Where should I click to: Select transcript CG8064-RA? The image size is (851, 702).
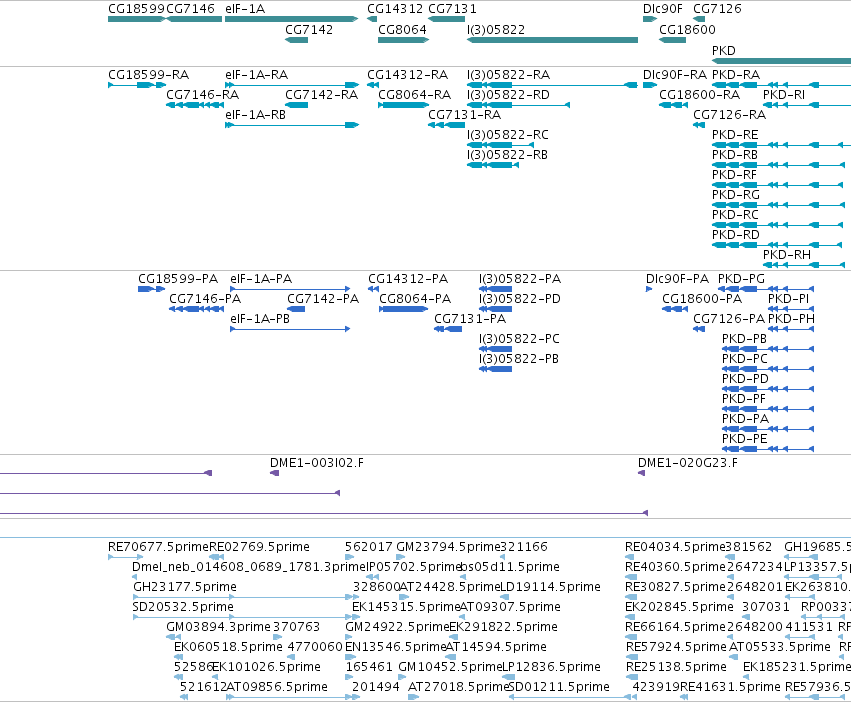click(415, 95)
